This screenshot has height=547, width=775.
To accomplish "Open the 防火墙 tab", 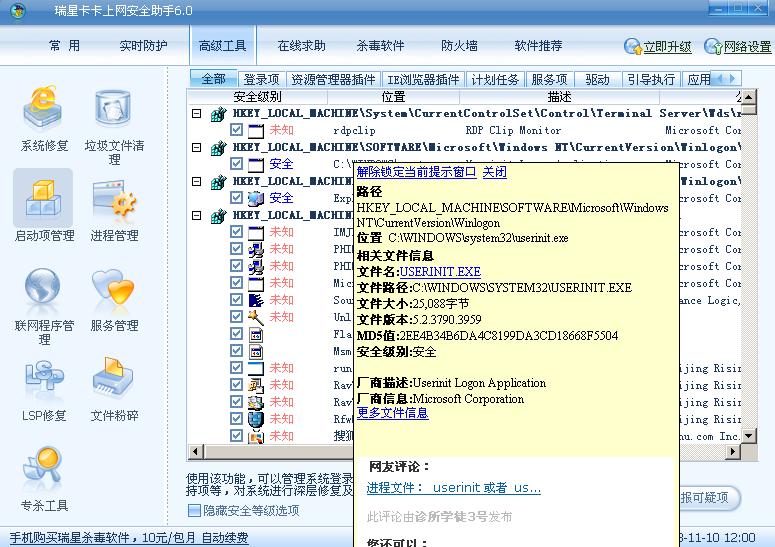I will pos(459,46).
